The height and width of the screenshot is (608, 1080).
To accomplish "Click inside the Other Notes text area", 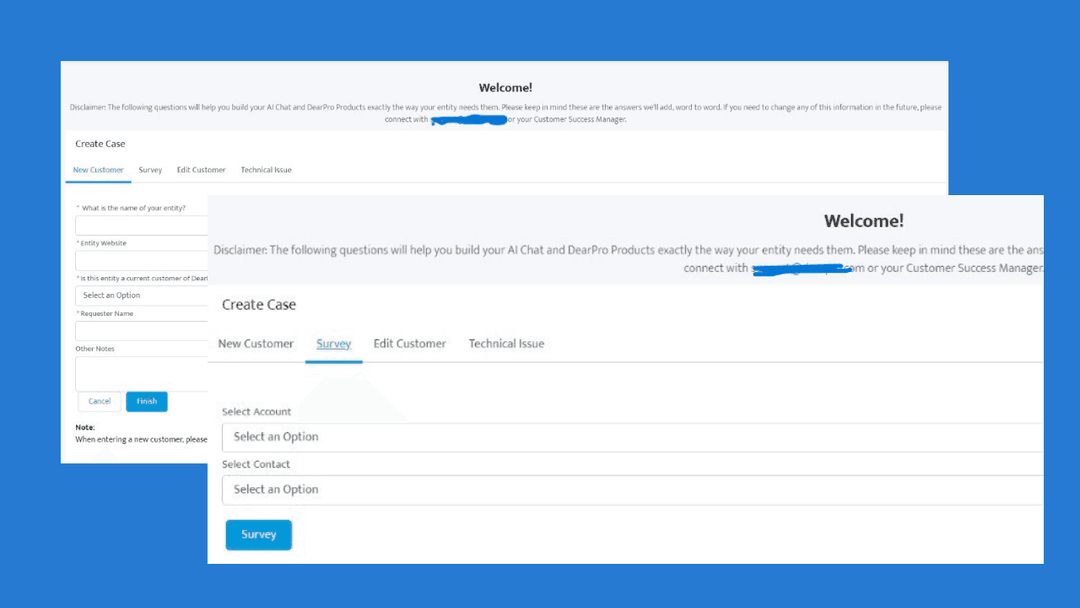I will [140, 373].
